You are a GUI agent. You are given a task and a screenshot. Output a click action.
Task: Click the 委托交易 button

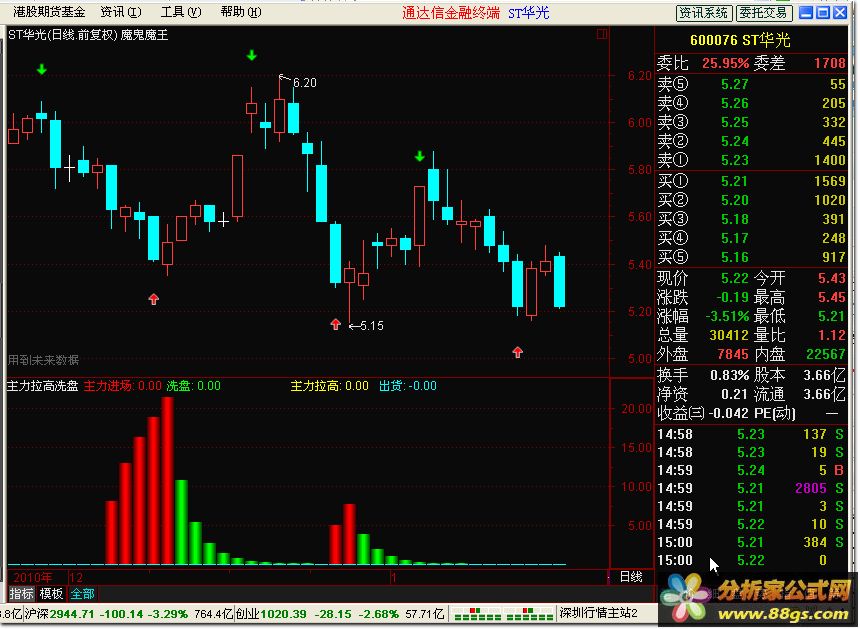click(763, 13)
